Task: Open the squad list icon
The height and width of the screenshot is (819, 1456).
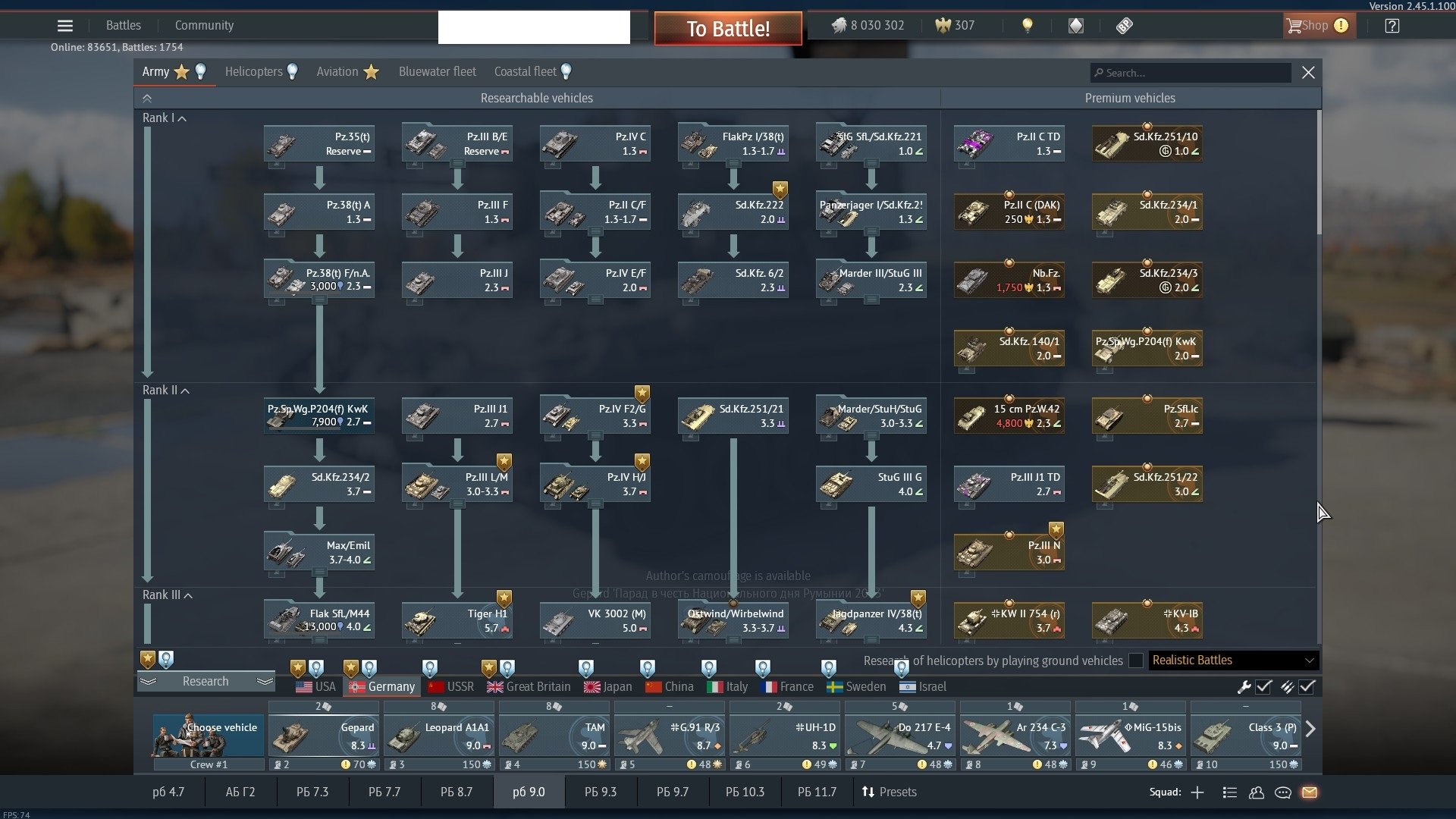Action: pos(1230,792)
